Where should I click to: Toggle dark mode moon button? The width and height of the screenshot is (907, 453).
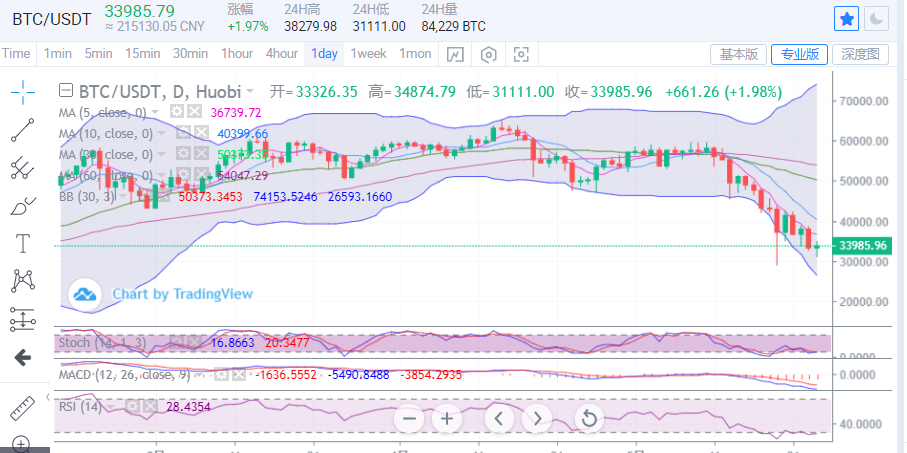click(x=876, y=19)
